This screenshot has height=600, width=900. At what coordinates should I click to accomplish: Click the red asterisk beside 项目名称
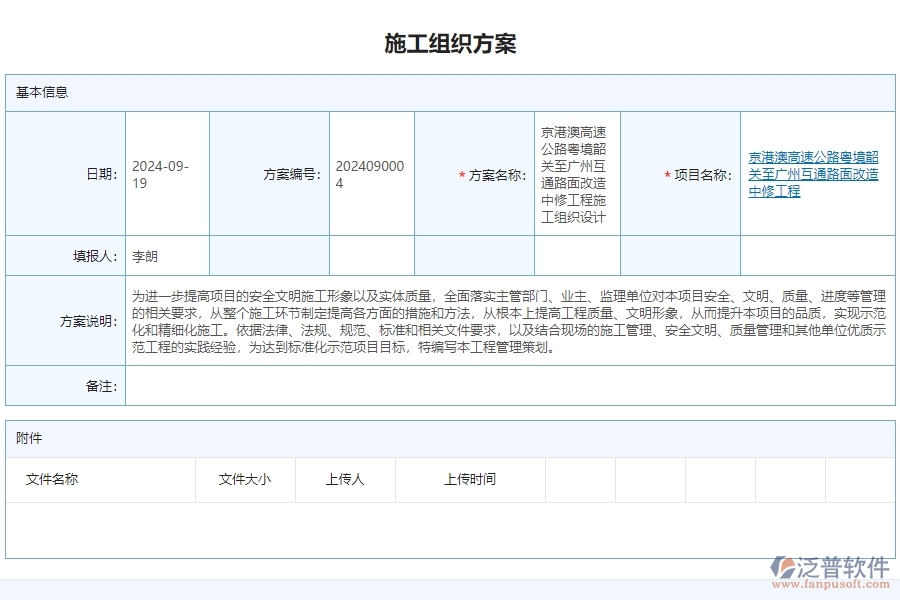(x=667, y=172)
